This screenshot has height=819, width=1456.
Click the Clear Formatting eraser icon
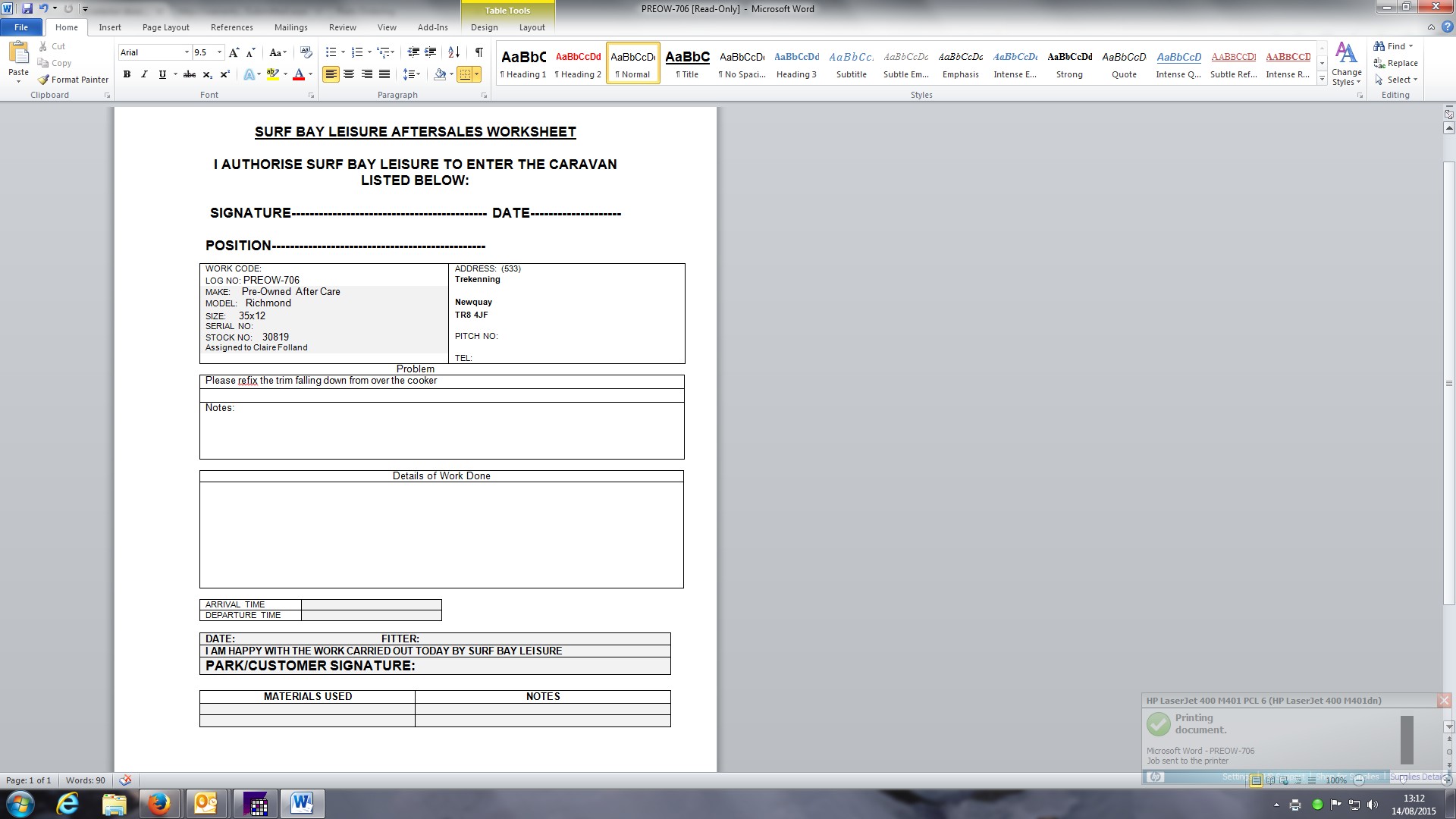tap(306, 52)
